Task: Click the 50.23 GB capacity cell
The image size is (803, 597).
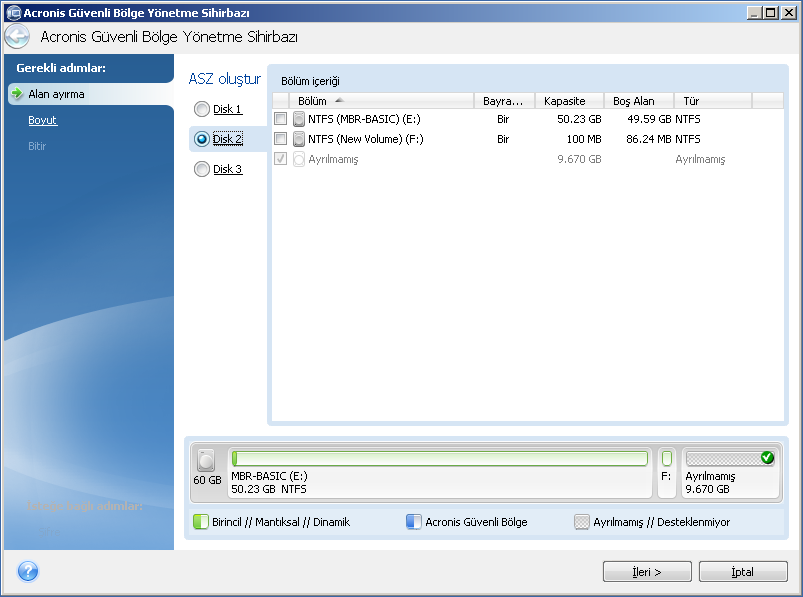Action: coord(579,119)
